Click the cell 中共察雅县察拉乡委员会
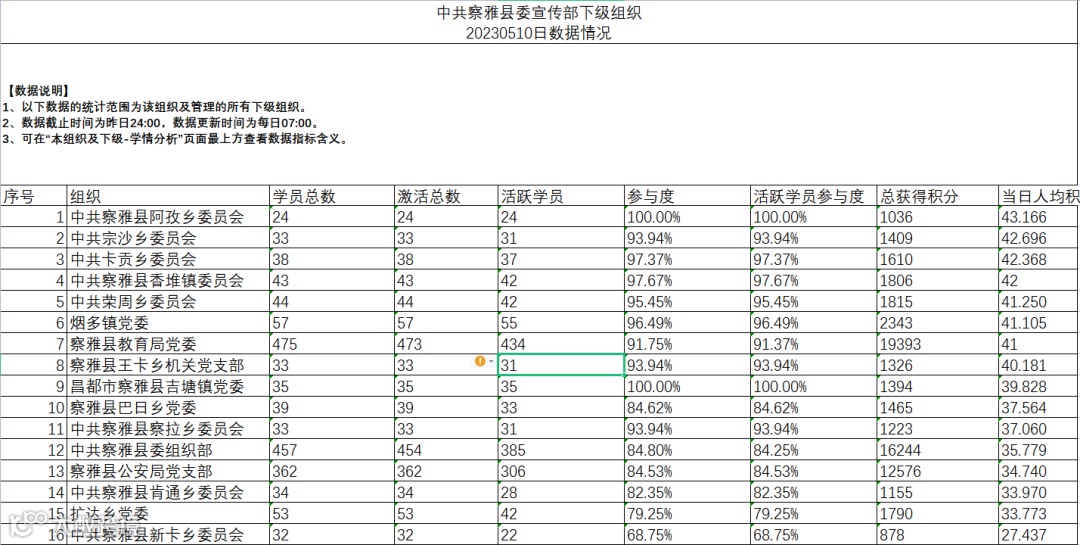 click(167, 429)
